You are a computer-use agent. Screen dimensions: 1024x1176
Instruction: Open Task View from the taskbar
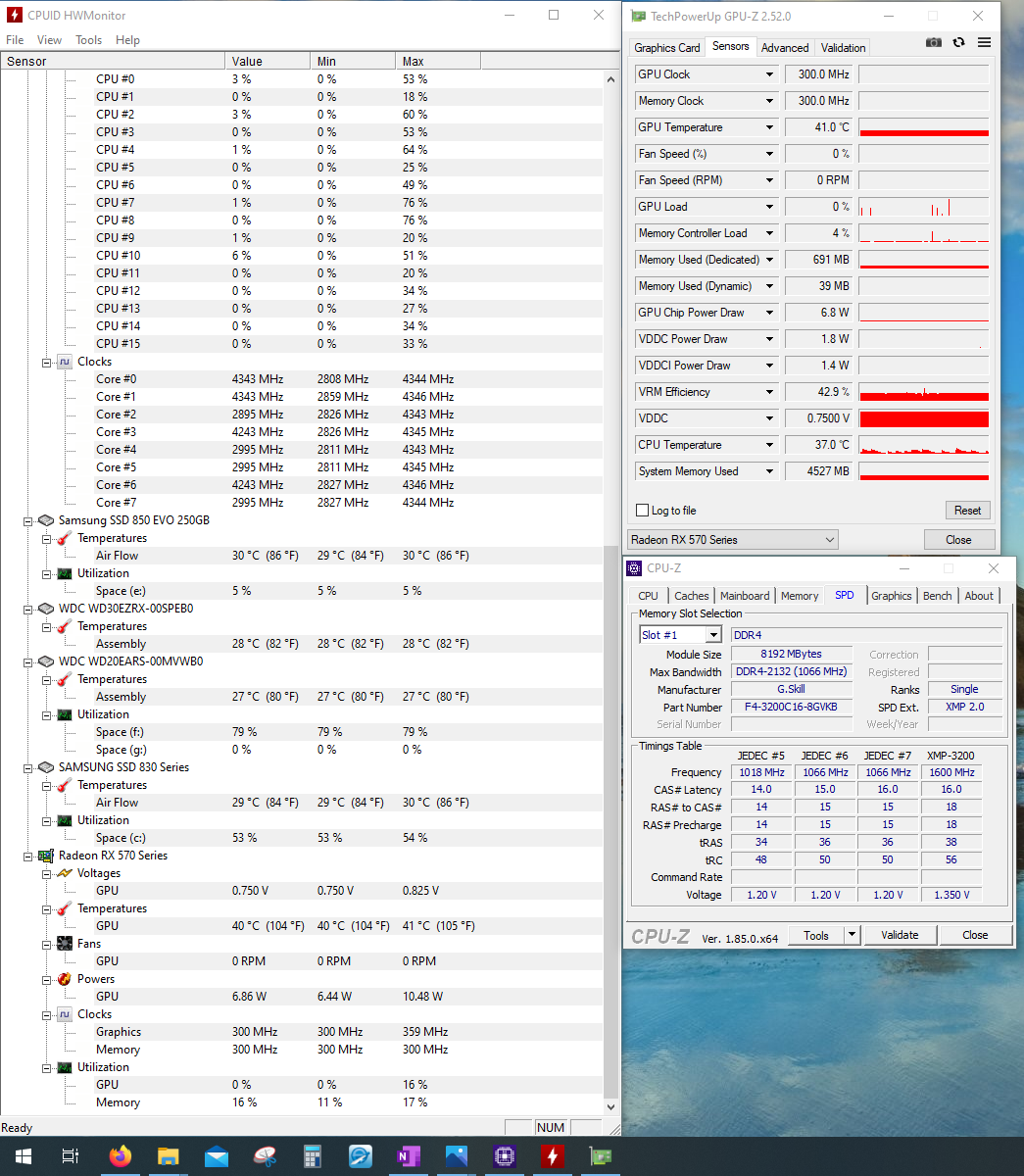[71, 1156]
